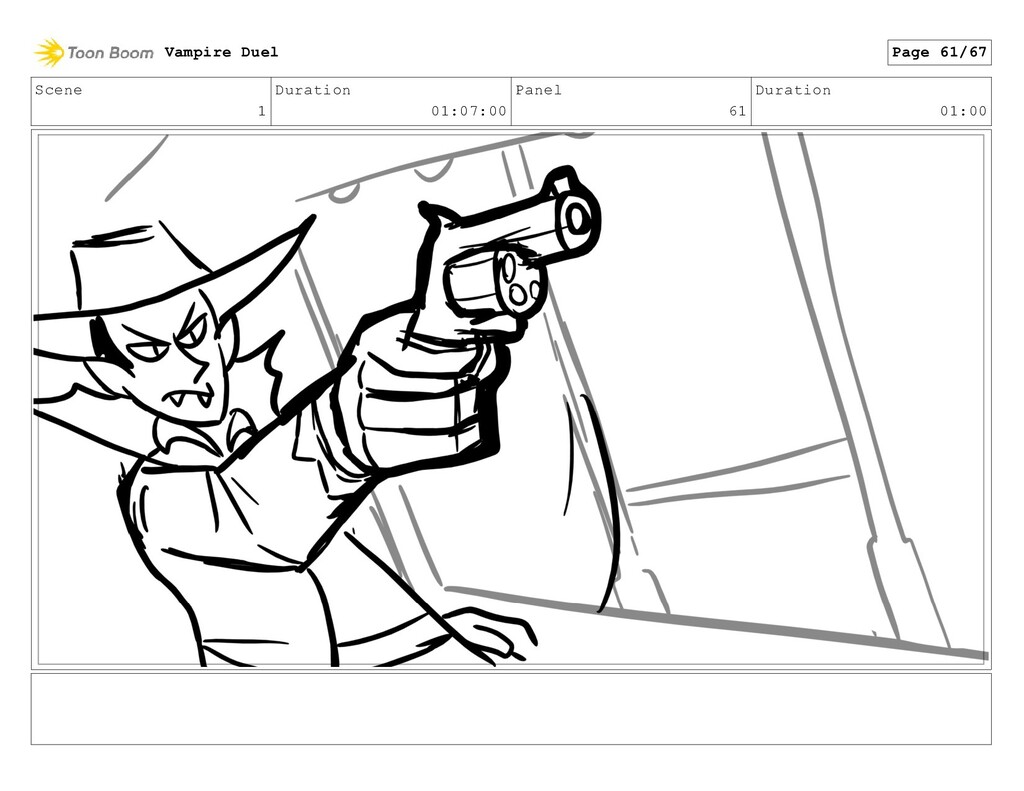Select the scene number value '1'
The width and height of the screenshot is (1024, 791).
coord(262,111)
